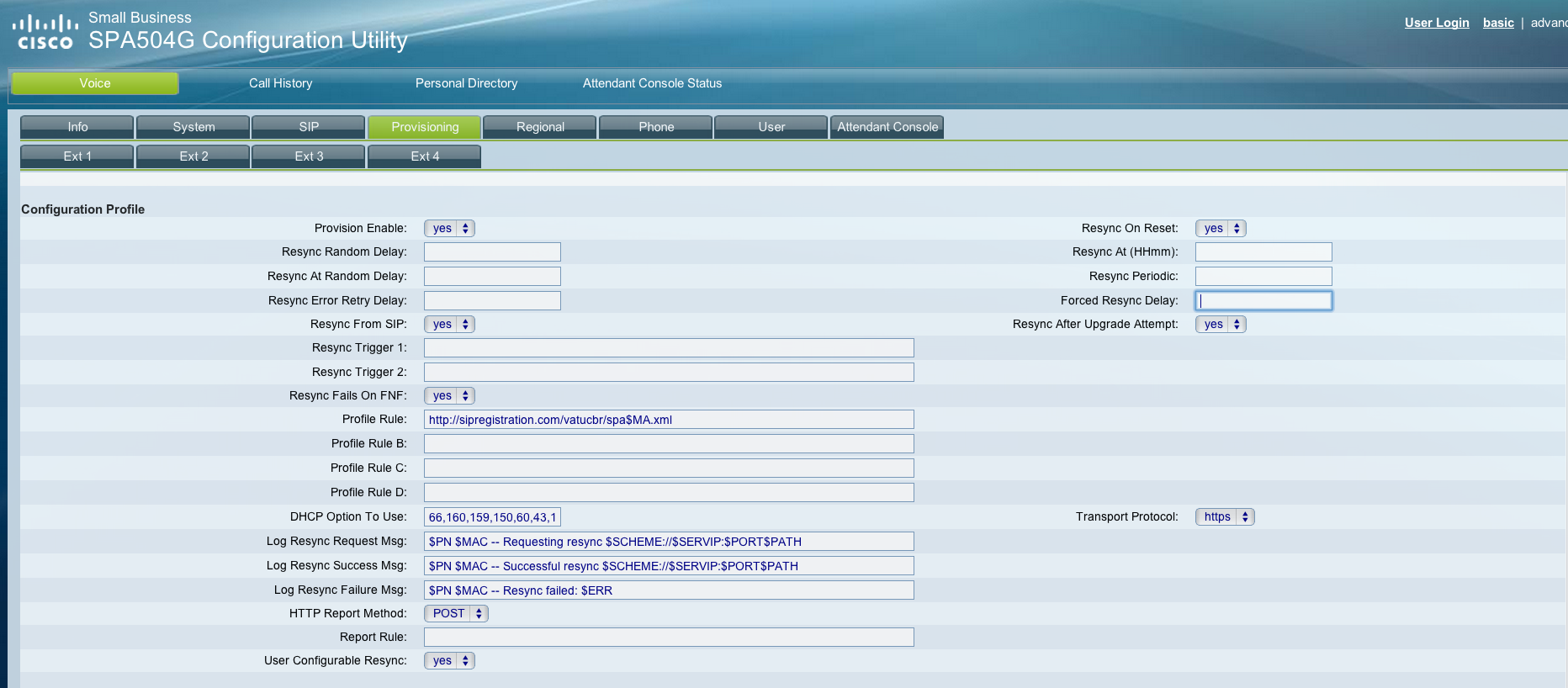
Task: Click the User Login link
Action: pyautogui.click(x=1437, y=23)
